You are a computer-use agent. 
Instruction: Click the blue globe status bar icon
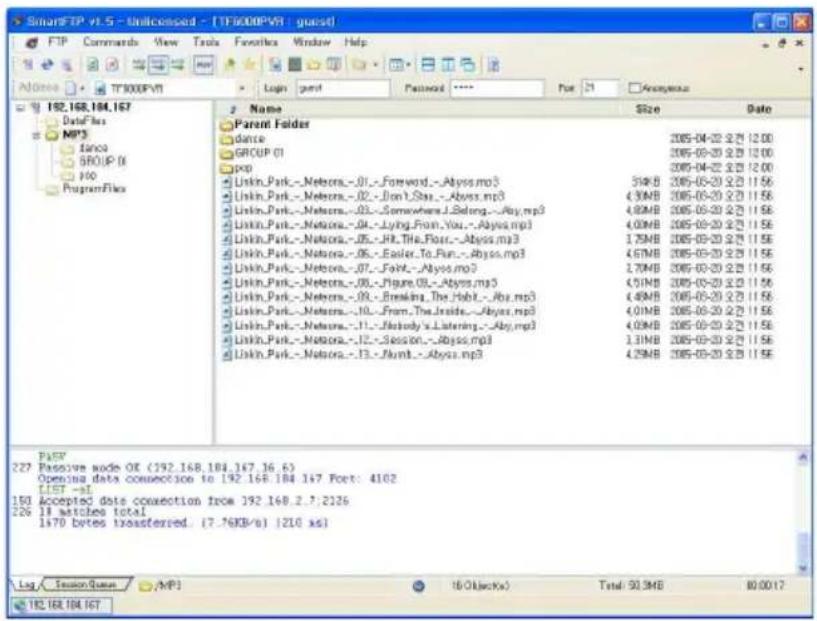[x=418, y=586]
